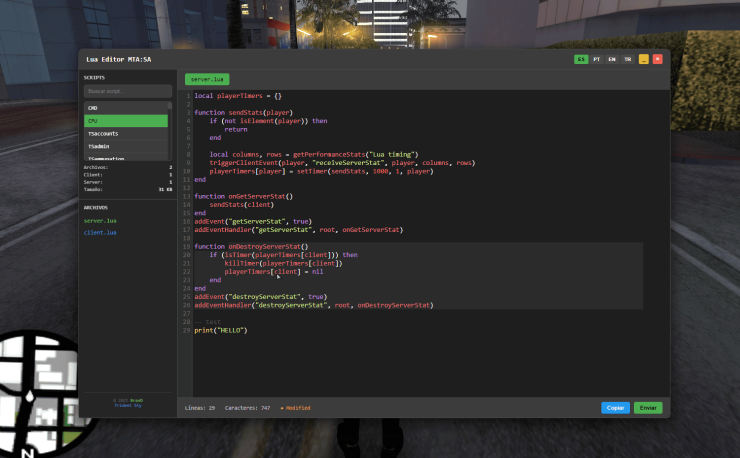Switch language to ES
The height and width of the screenshot is (458, 740).
[581, 59]
